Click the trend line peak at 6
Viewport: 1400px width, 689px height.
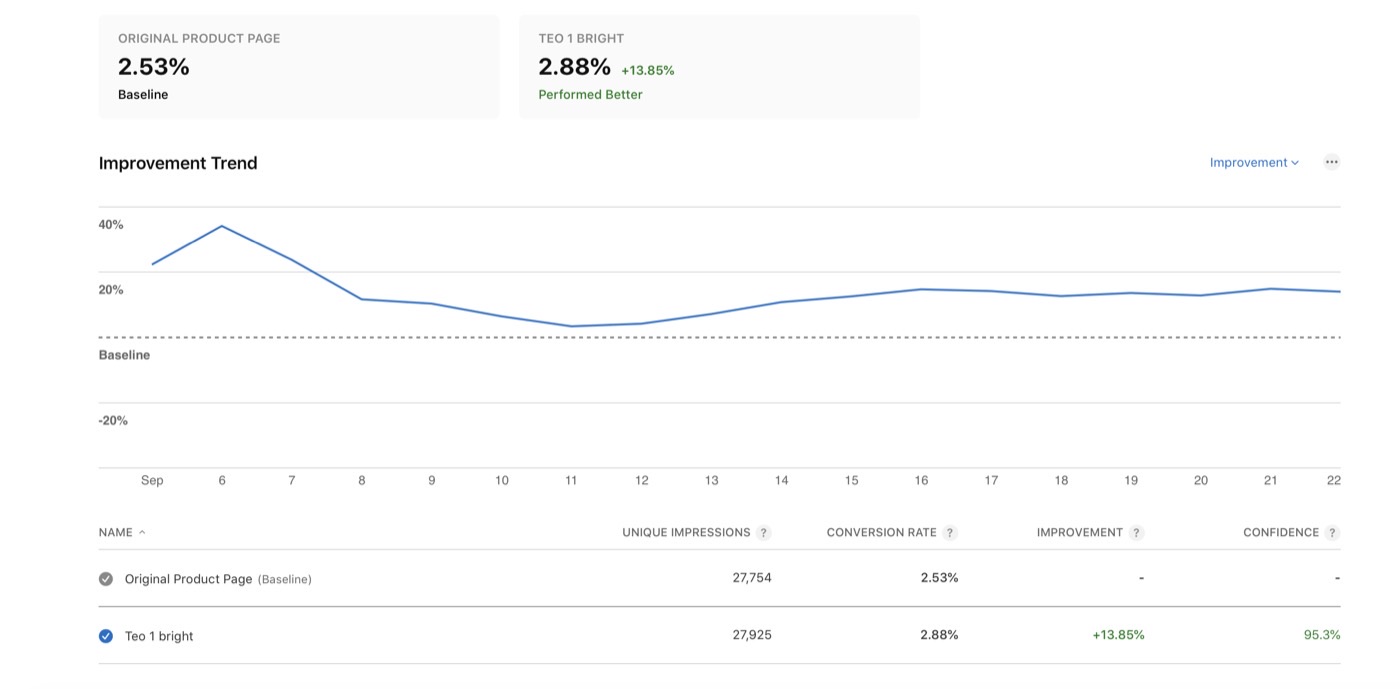click(221, 226)
